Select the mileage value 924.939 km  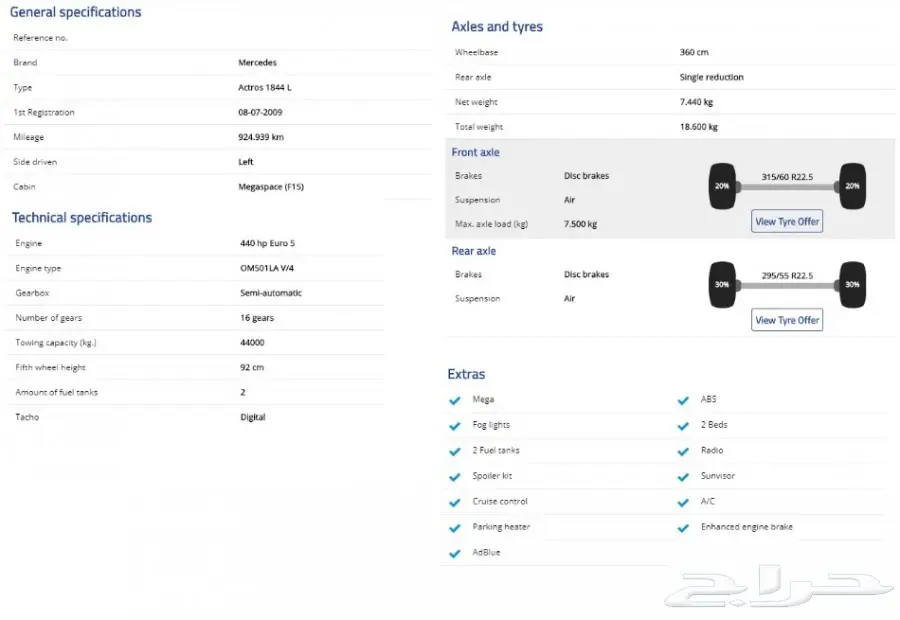[261, 137]
